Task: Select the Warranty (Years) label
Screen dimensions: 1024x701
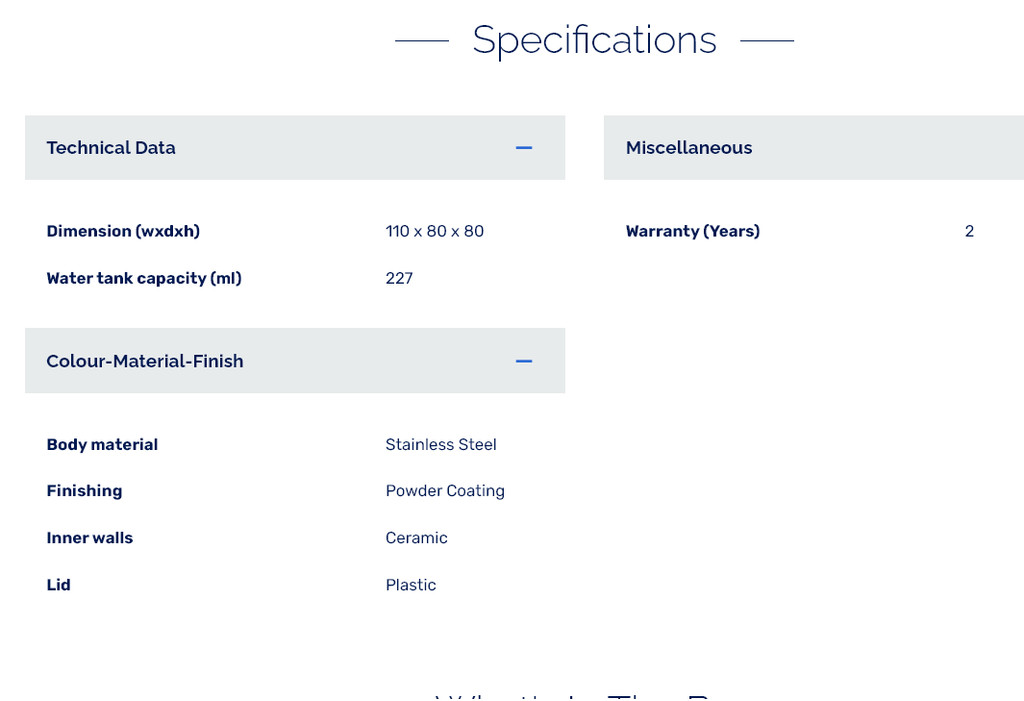Action: pyautogui.click(x=692, y=231)
